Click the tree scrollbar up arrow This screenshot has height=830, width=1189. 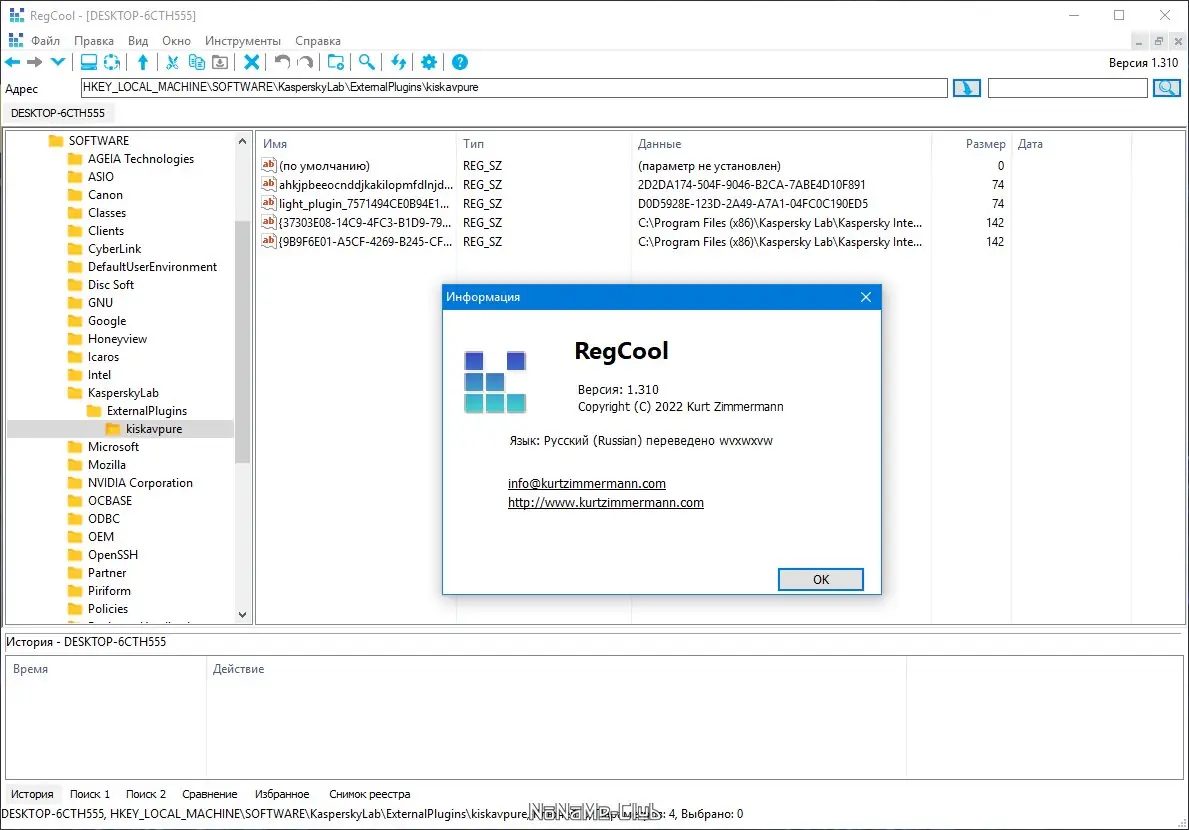click(x=243, y=141)
